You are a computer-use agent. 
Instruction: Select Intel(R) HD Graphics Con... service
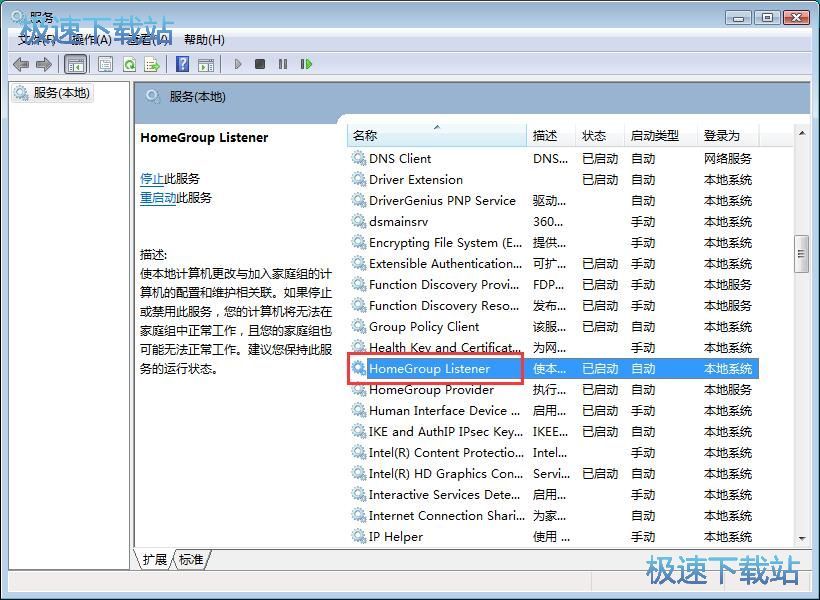553,473
